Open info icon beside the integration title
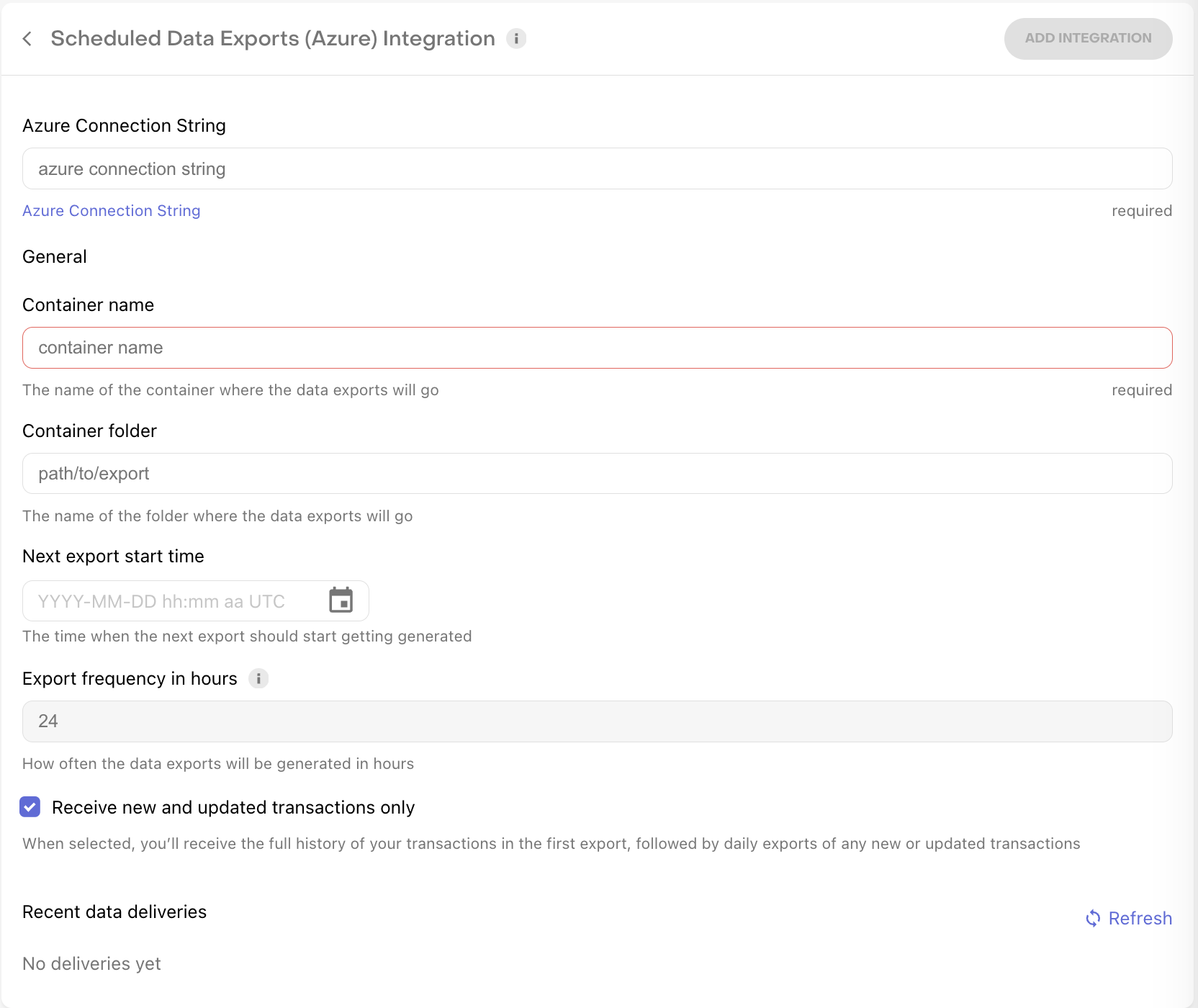 point(516,39)
